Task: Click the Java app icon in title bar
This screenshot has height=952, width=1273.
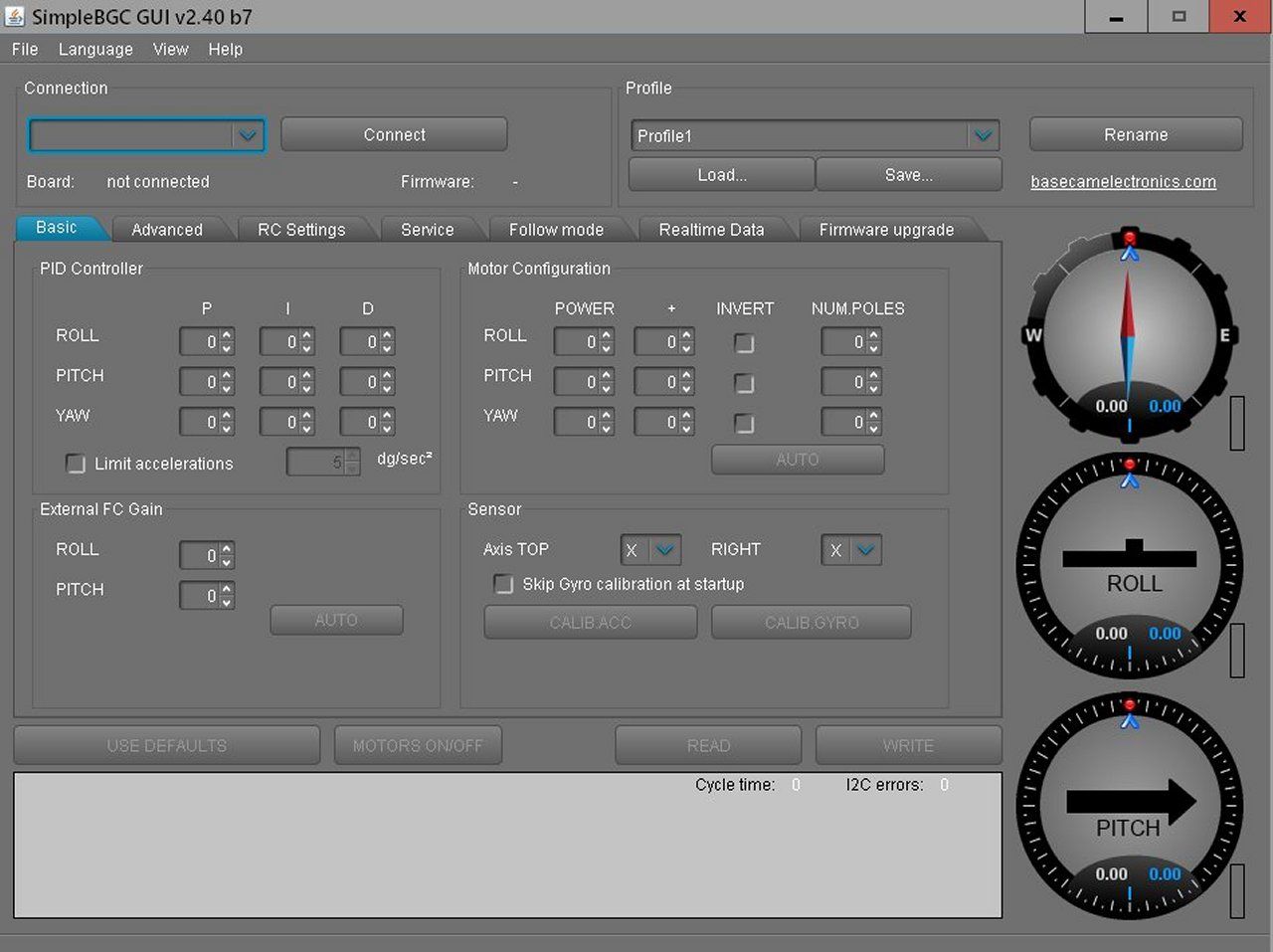Action: [x=15, y=17]
